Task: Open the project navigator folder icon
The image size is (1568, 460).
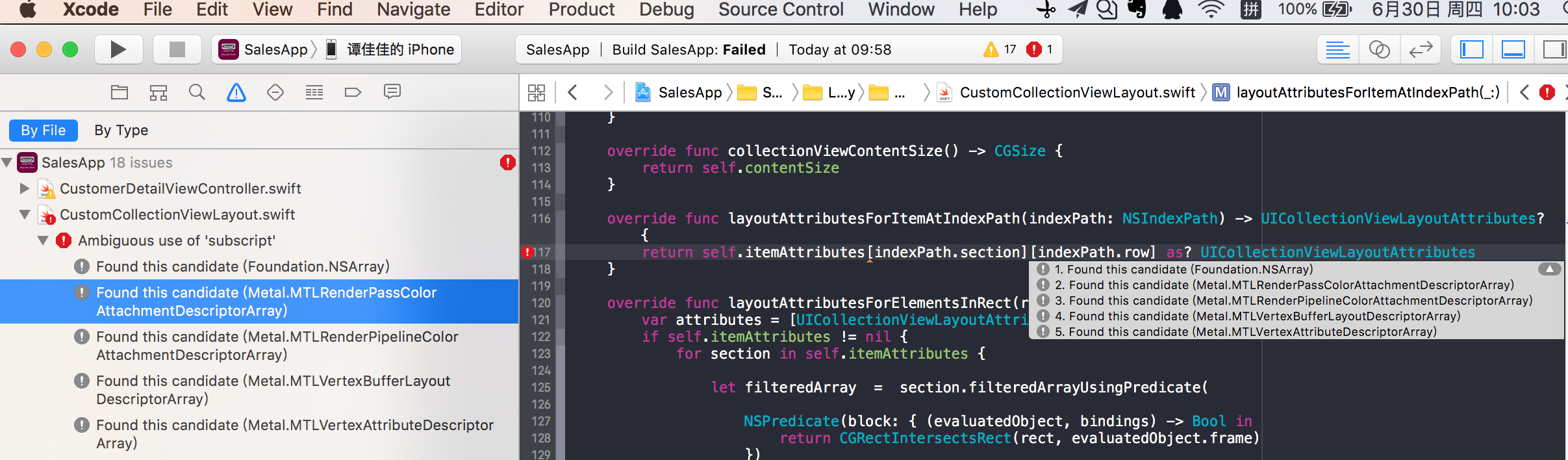Action: 120,92
